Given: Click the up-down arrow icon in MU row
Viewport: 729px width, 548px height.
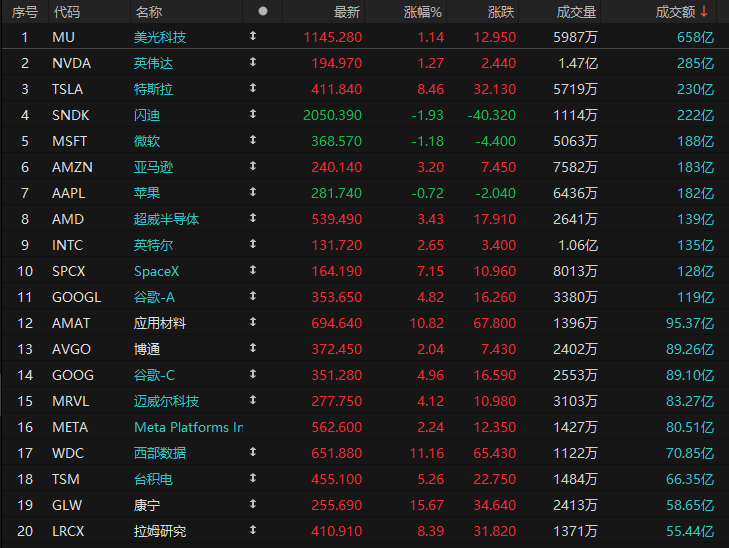Looking at the screenshot, I should pos(253,36).
